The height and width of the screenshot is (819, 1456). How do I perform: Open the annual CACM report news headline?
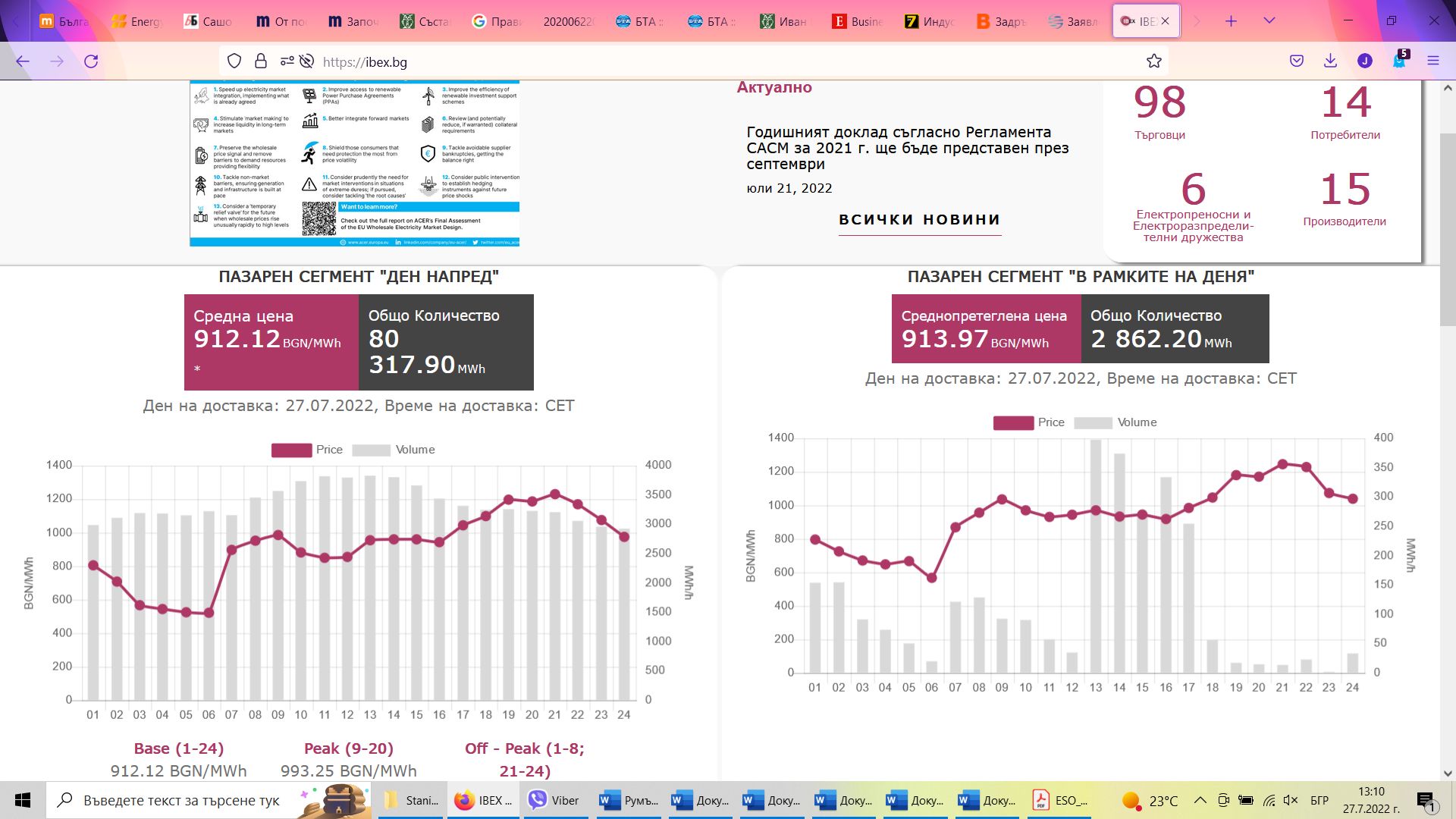[x=908, y=148]
